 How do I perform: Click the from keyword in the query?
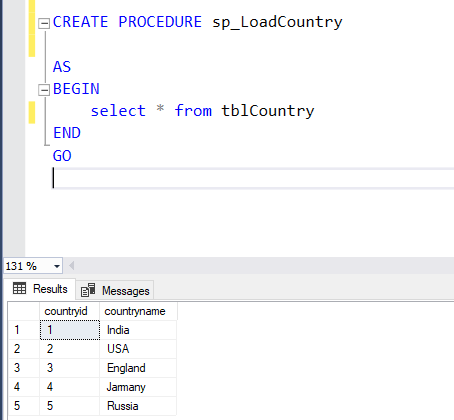click(193, 111)
